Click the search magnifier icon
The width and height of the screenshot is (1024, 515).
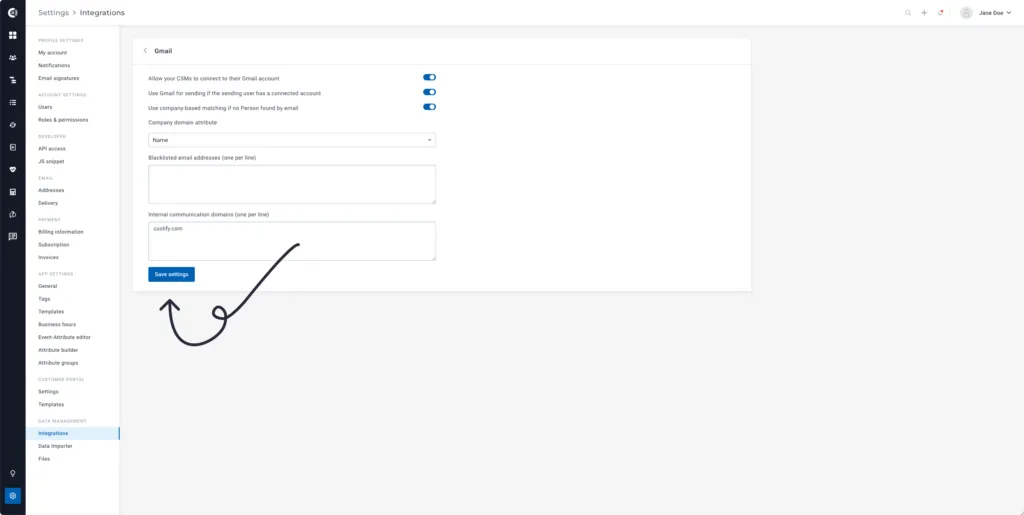coord(908,12)
